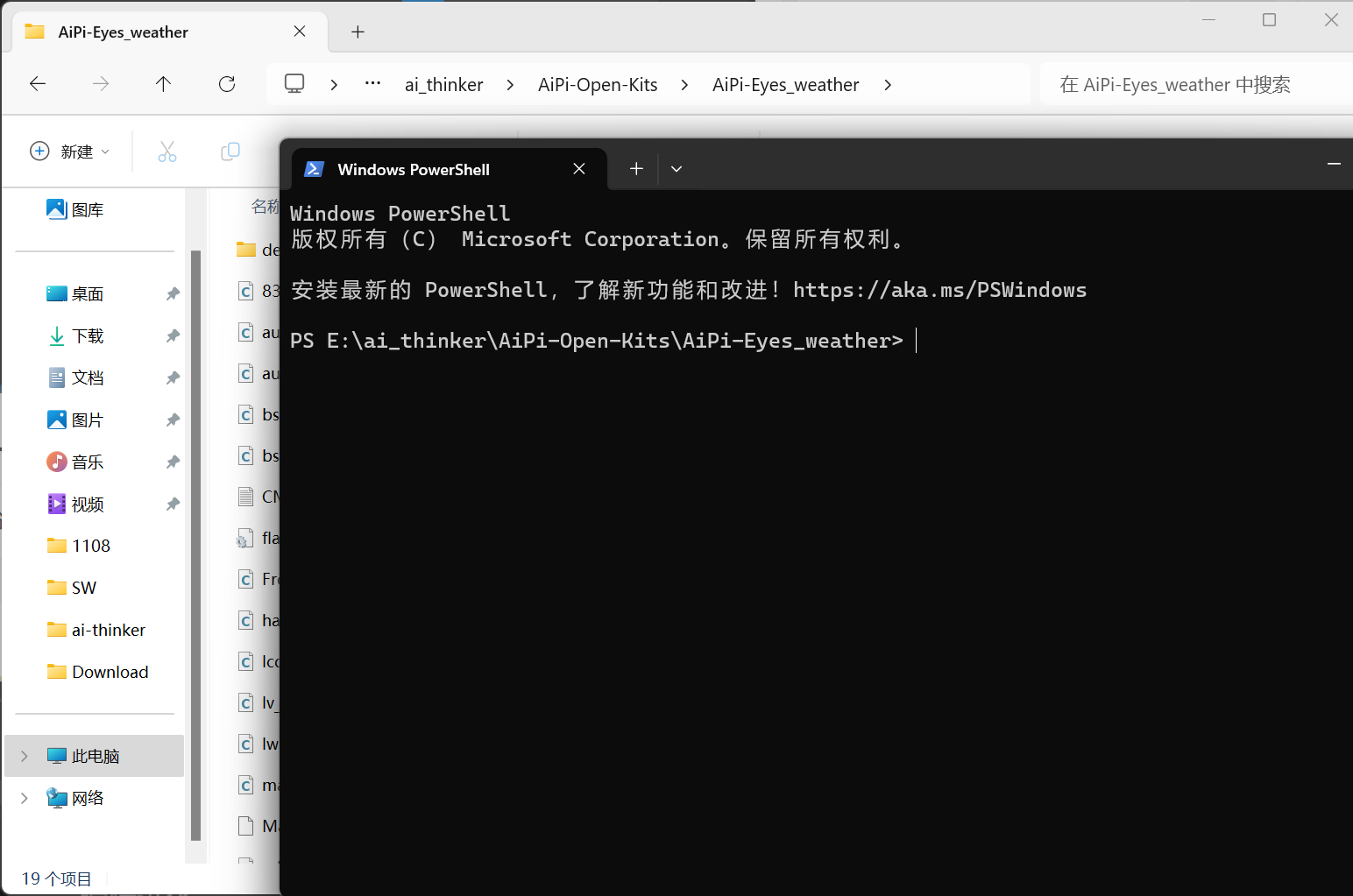1353x896 pixels.
Task: Open 文档 in the navigation pane
Action: click(75, 377)
